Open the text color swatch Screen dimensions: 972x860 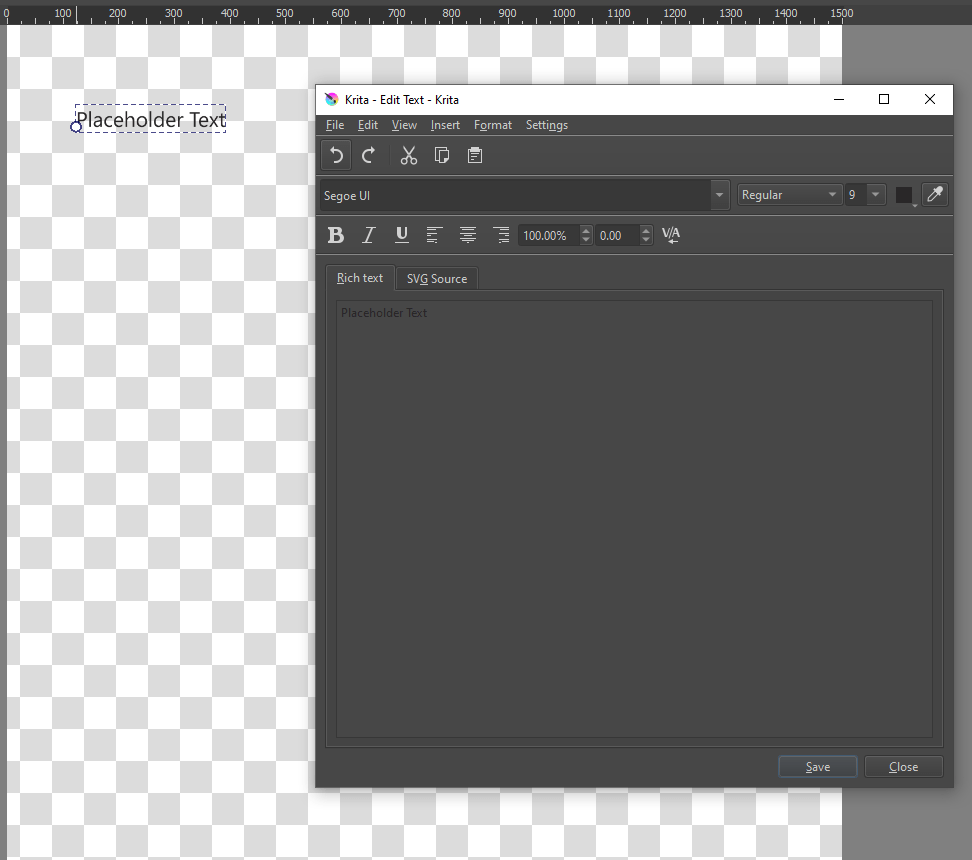904,195
